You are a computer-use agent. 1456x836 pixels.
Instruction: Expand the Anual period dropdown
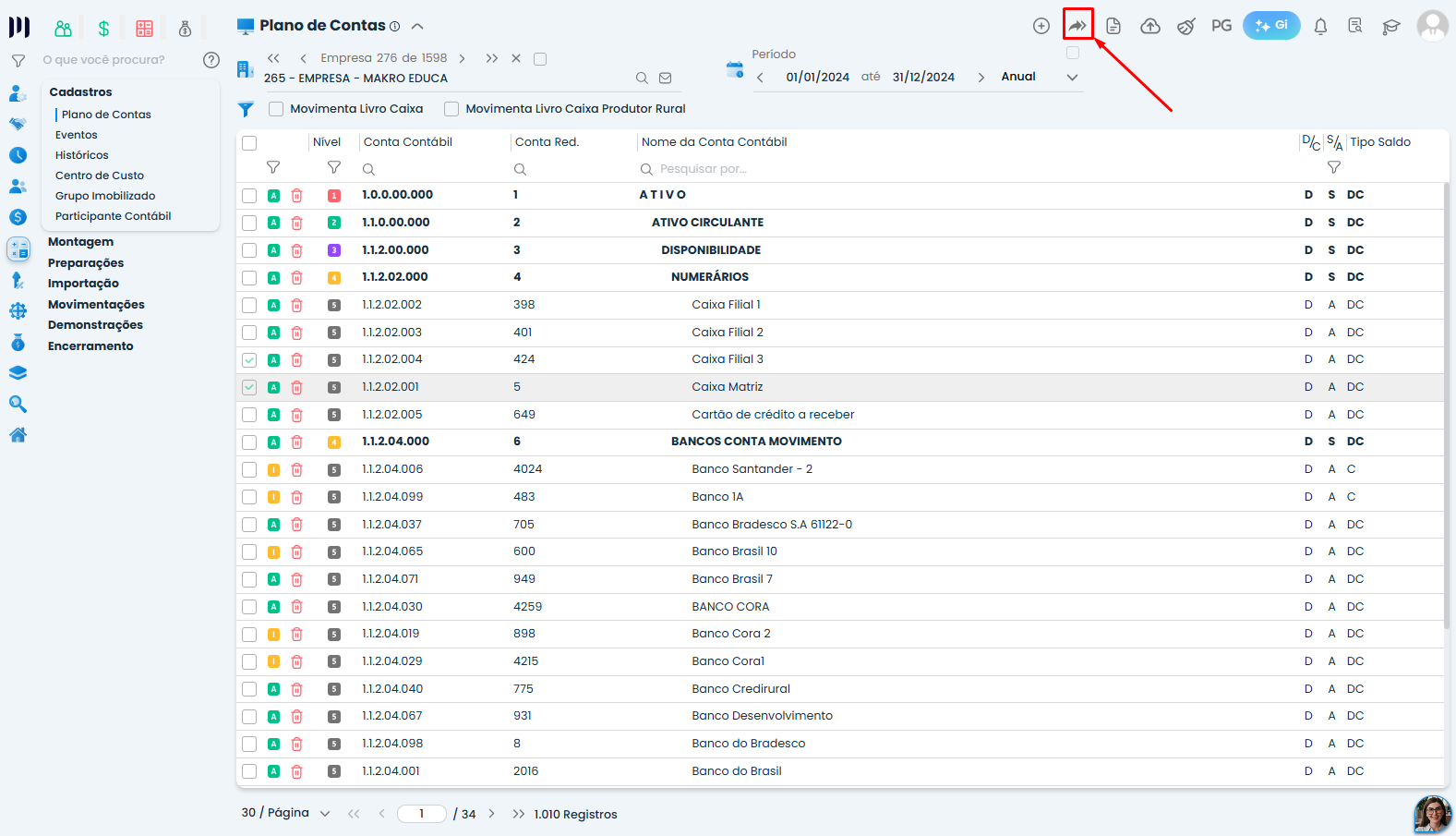tap(1072, 78)
